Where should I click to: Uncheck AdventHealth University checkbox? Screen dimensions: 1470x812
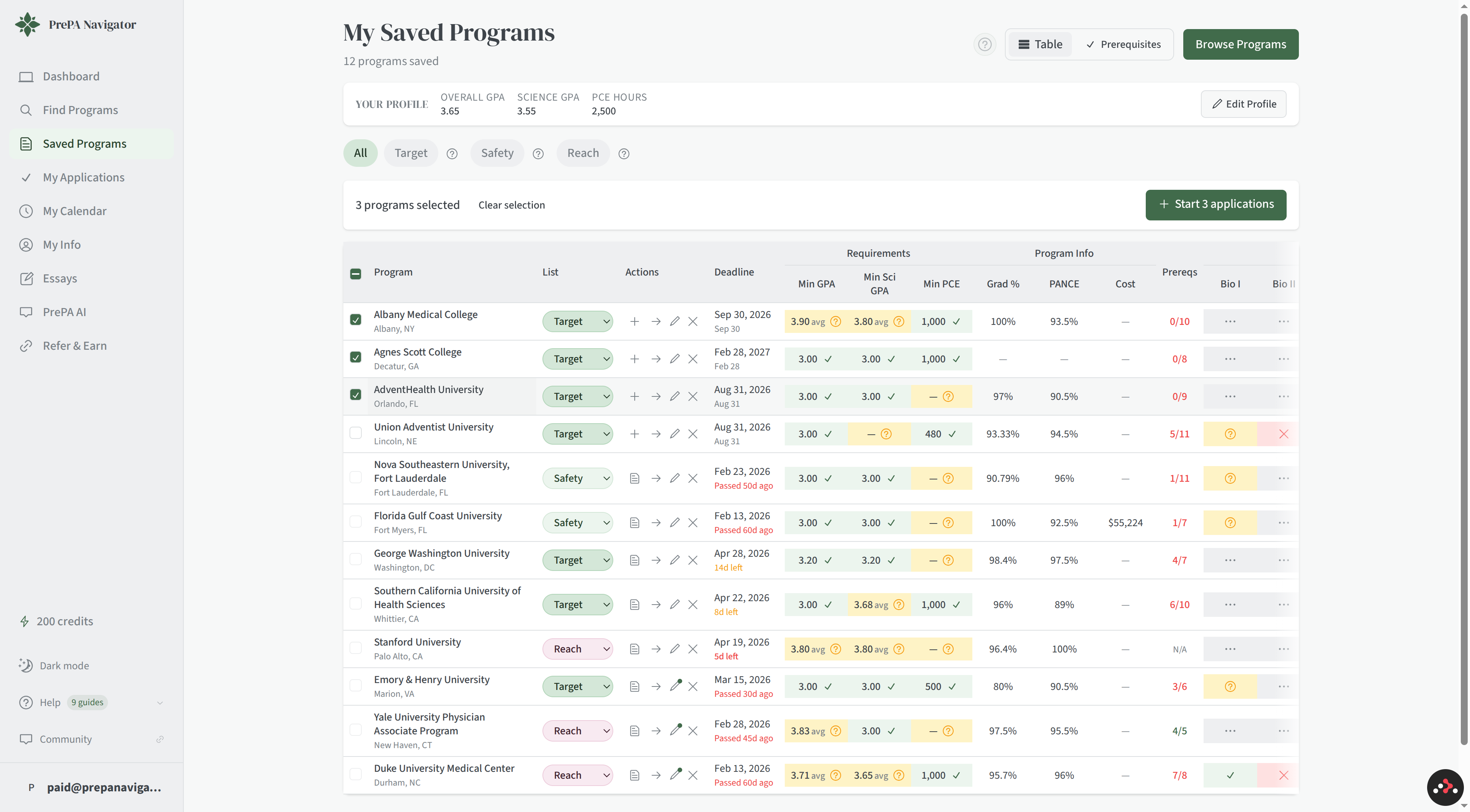356,395
